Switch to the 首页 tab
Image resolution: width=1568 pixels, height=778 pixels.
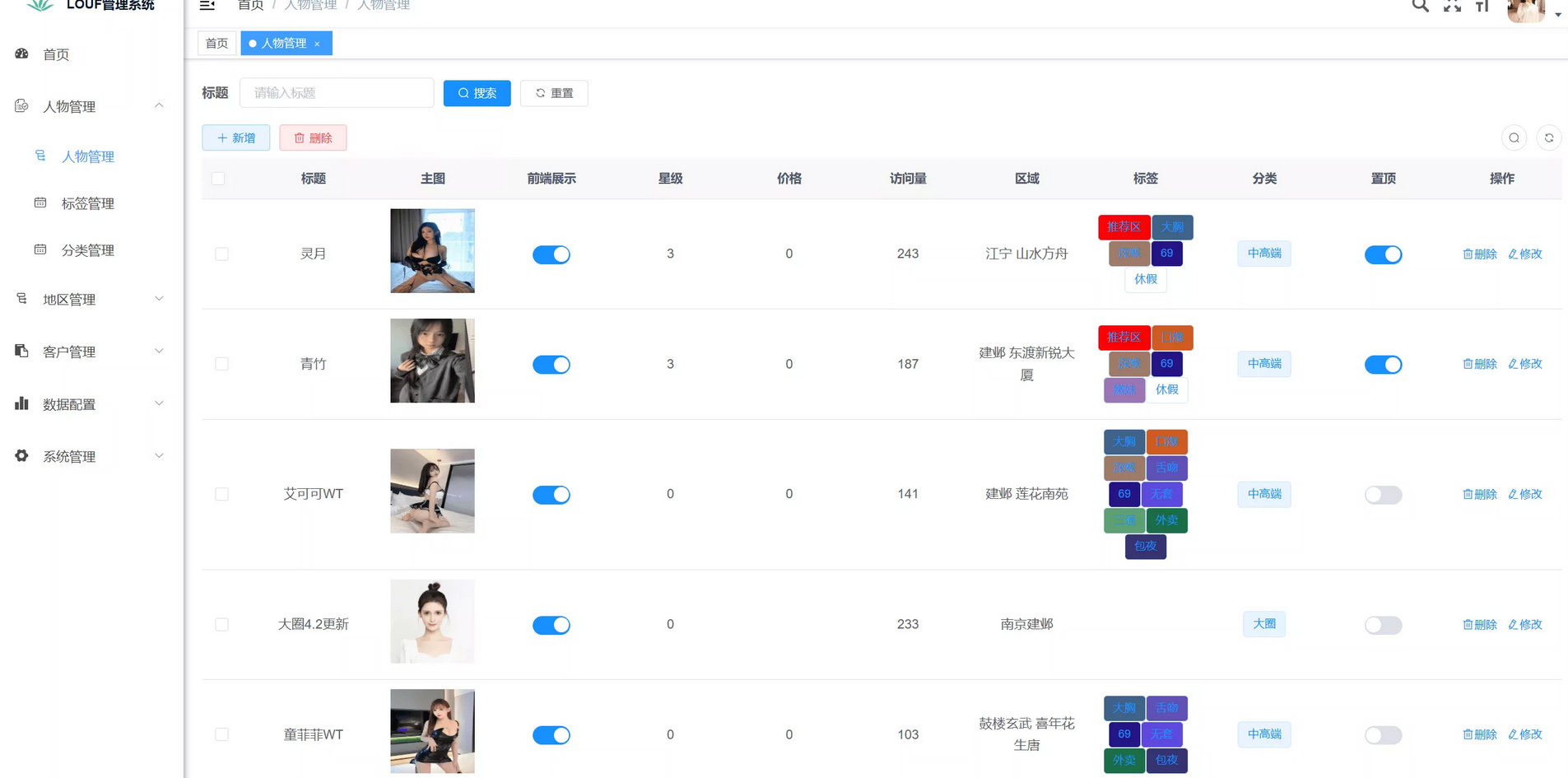click(x=216, y=44)
